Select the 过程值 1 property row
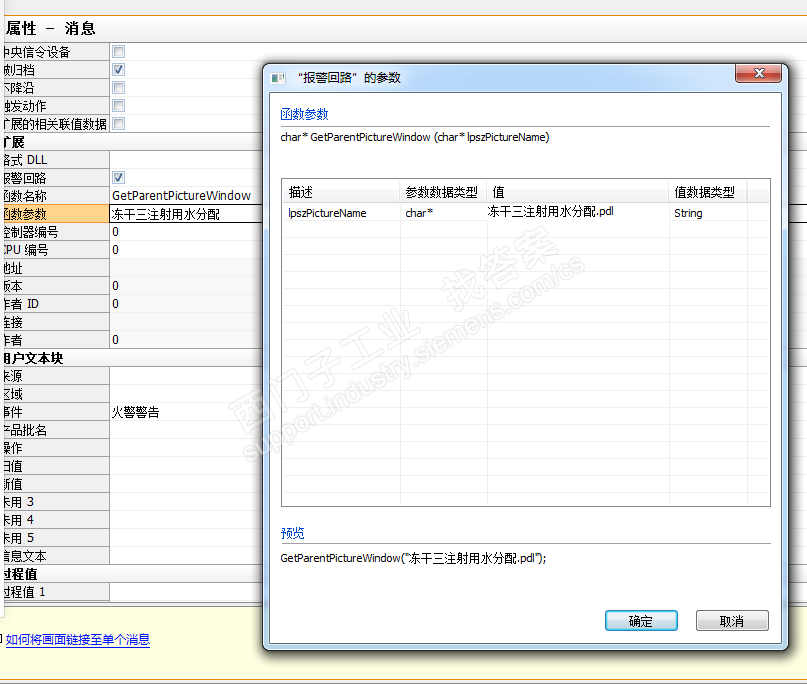This screenshot has width=807, height=685. (55, 592)
